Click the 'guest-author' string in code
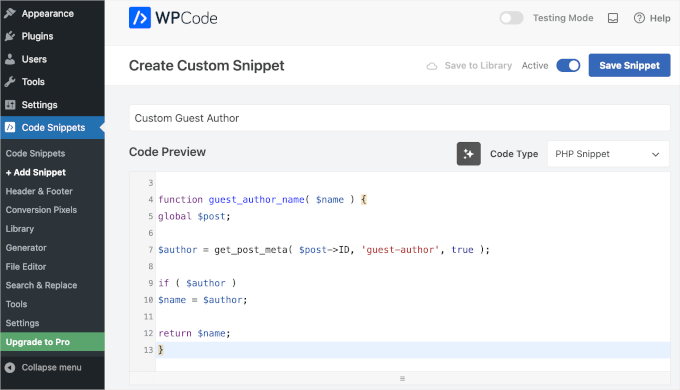The height and width of the screenshot is (390, 680). tap(399, 250)
